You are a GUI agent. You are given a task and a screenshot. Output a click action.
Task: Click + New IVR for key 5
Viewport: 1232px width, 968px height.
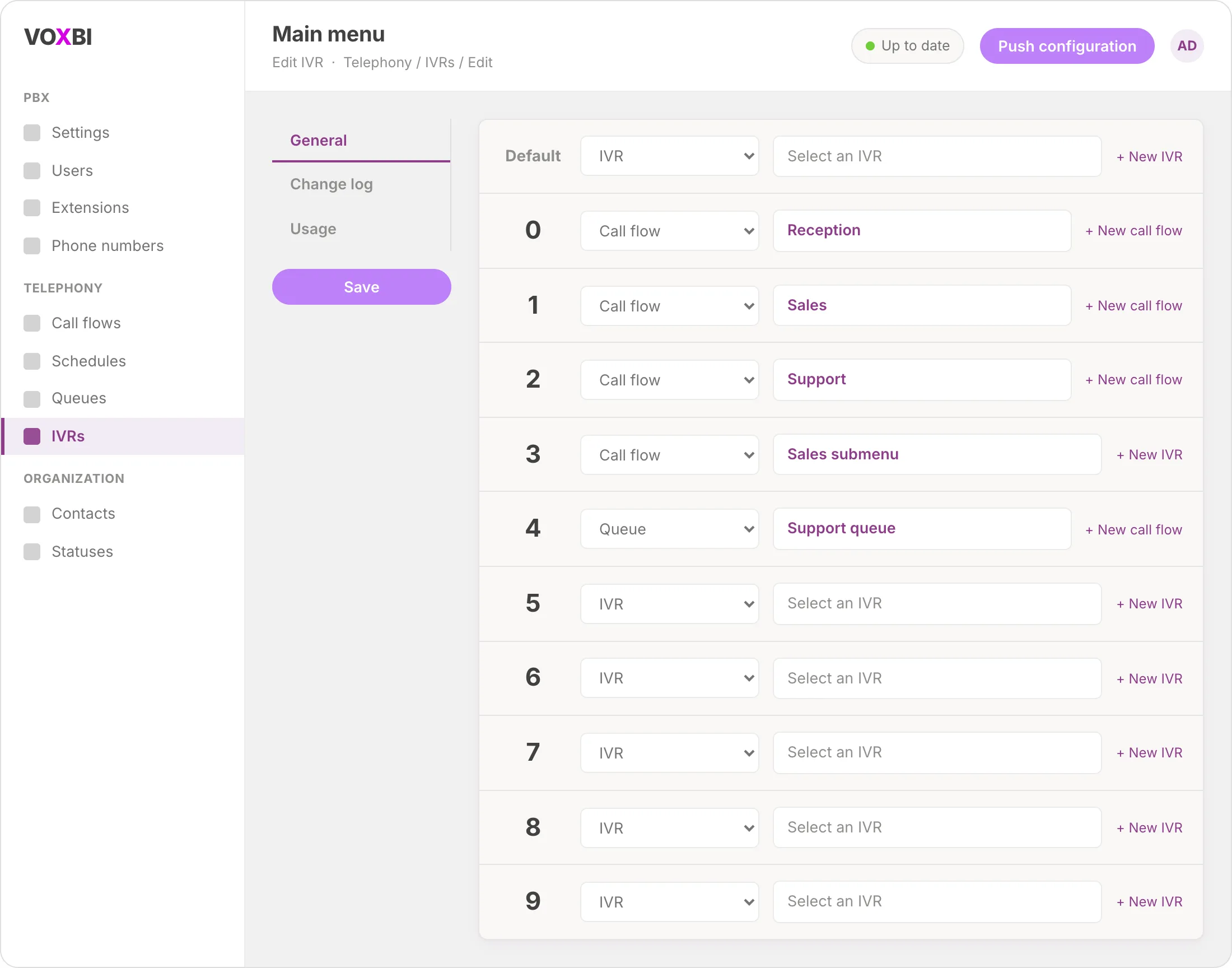pyautogui.click(x=1149, y=604)
